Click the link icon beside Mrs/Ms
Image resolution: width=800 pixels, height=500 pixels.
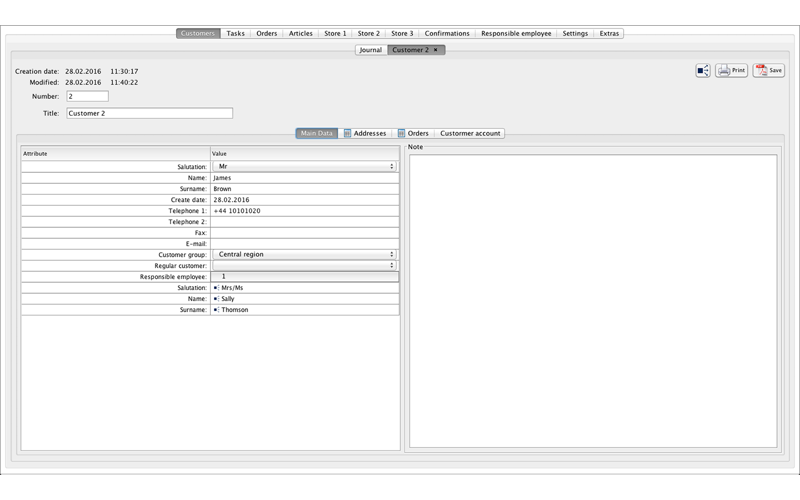pyautogui.click(x=216, y=288)
